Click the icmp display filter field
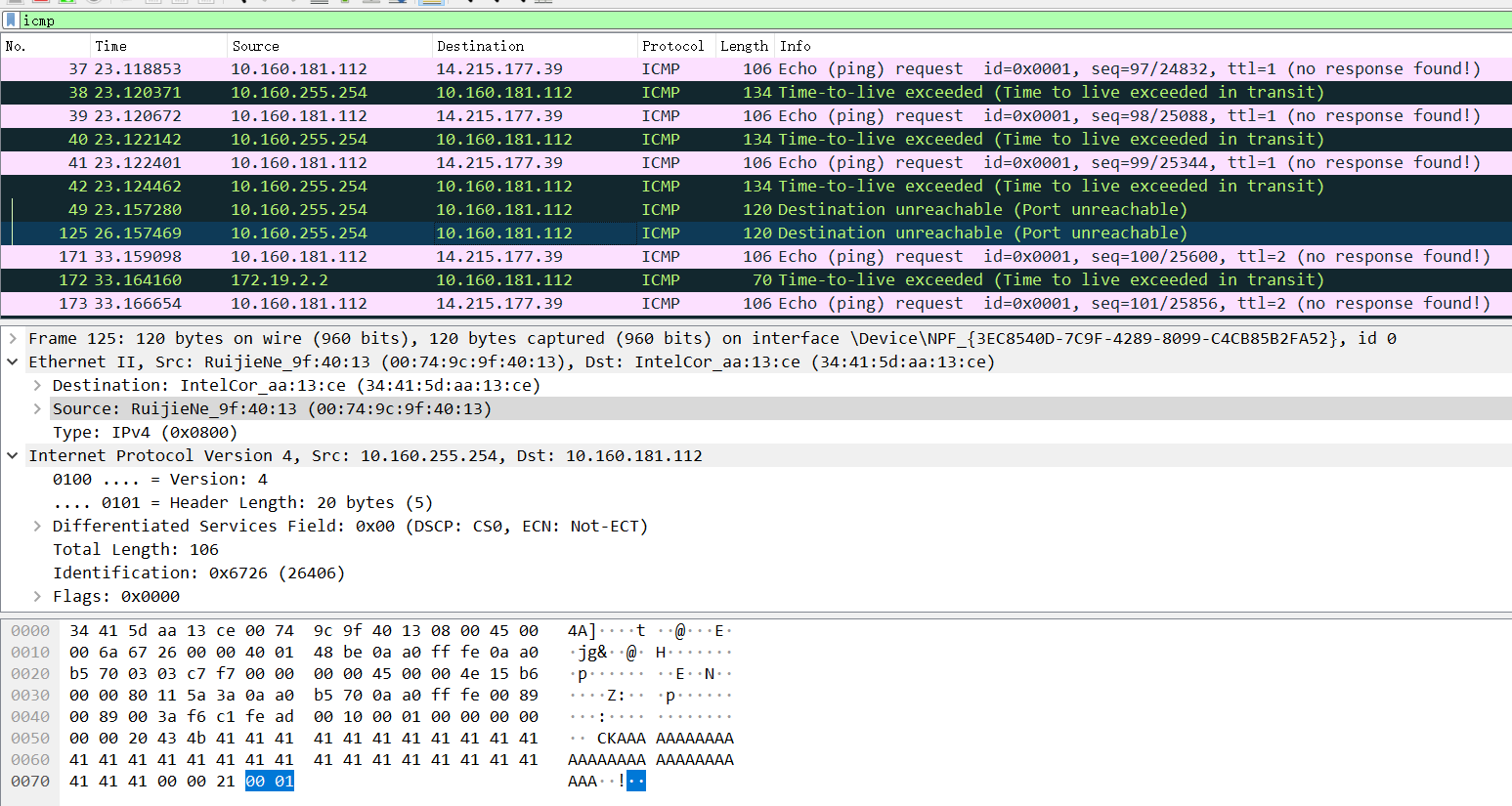The image size is (1512, 806). coord(765,21)
